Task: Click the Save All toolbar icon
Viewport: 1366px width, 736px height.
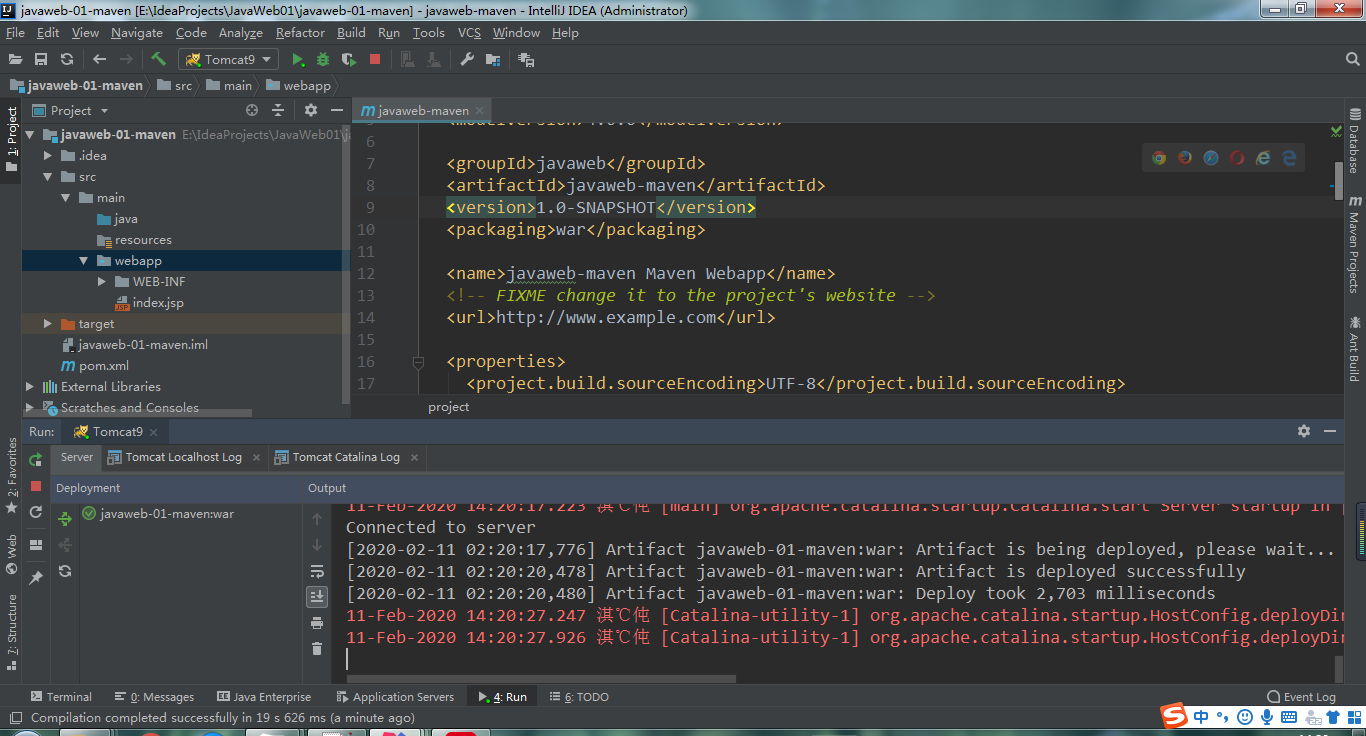Action: (41, 60)
